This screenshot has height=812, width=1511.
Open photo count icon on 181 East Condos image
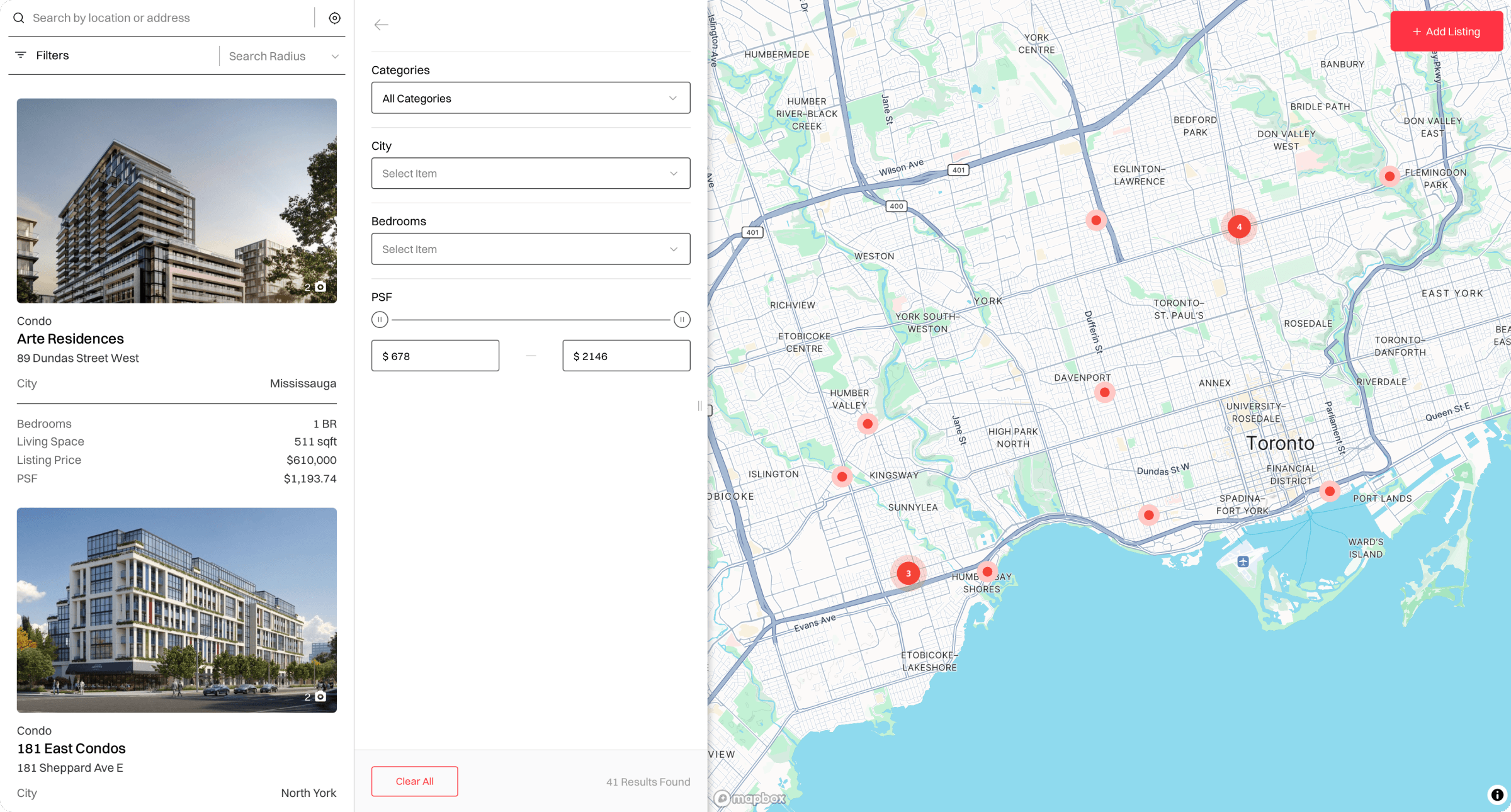click(x=320, y=697)
